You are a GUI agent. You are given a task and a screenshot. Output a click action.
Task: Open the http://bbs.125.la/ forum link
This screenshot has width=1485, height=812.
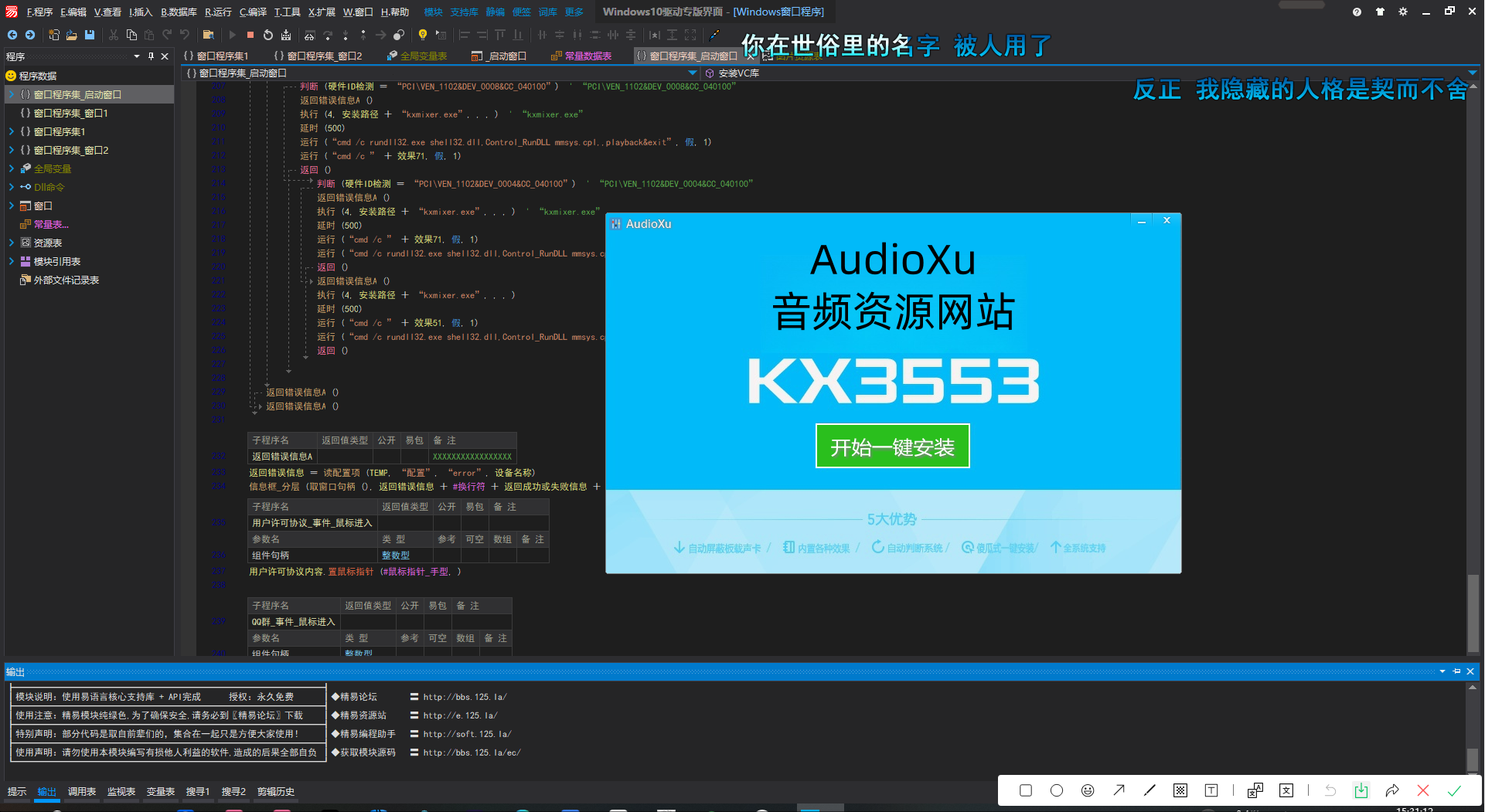pyautogui.click(x=464, y=696)
